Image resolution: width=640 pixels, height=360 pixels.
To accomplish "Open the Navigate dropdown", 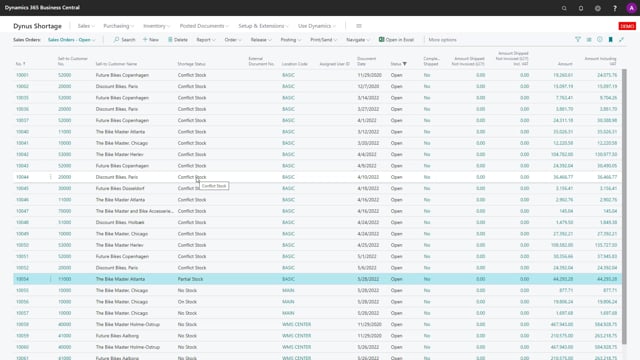I will click(x=358, y=40).
